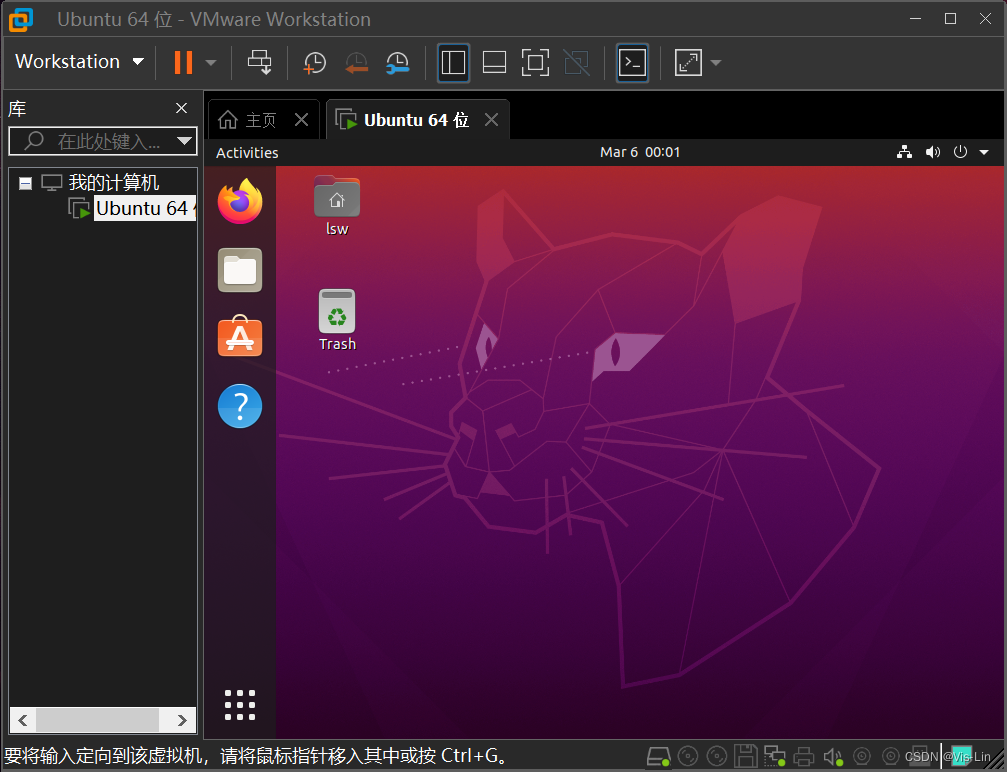
Task: Select the Trash icon on desktop
Action: click(337, 320)
